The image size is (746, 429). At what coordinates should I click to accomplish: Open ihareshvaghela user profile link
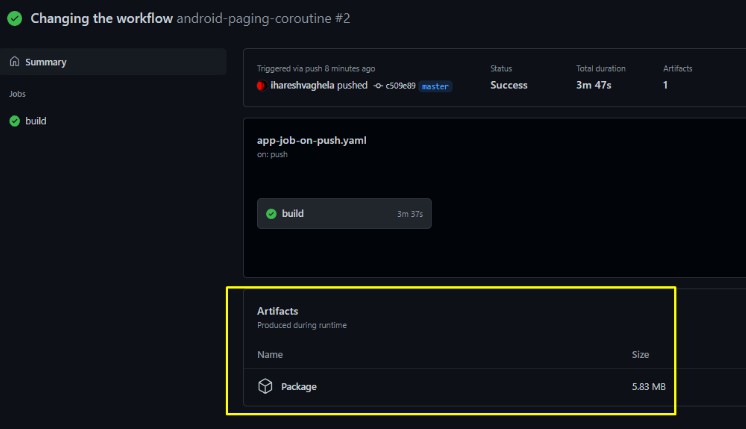click(302, 85)
